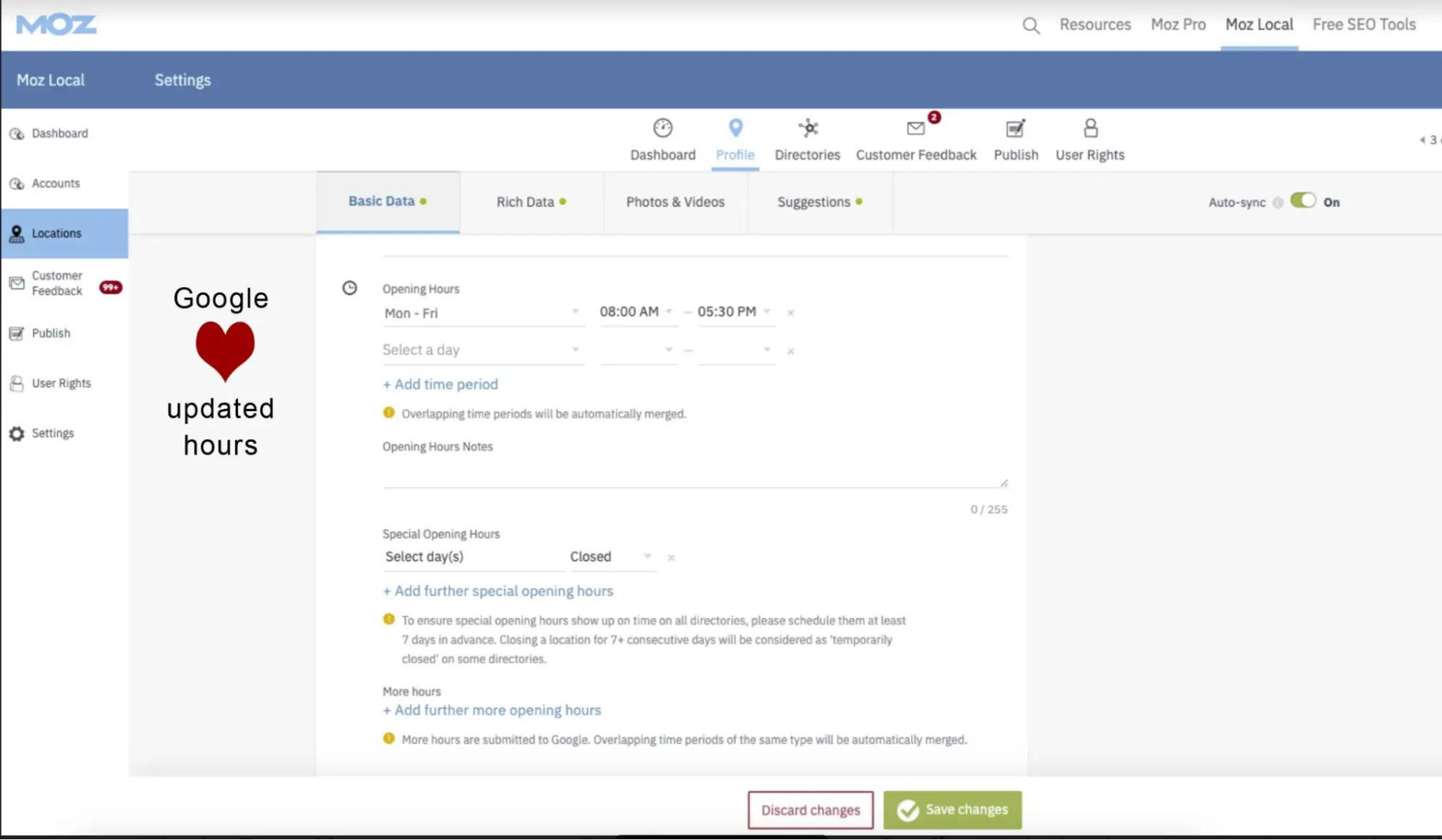Open Customer Feedback envelope icon in top navigation

coord(915,129)
